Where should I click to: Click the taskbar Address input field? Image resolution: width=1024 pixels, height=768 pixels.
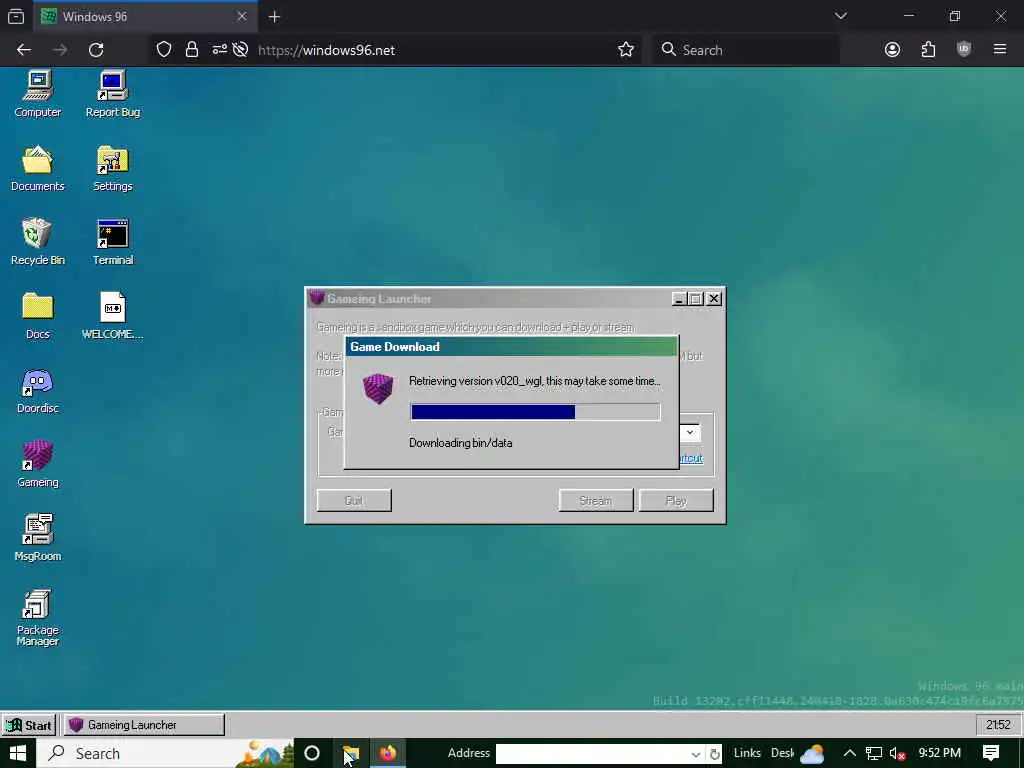click(594, 754)
